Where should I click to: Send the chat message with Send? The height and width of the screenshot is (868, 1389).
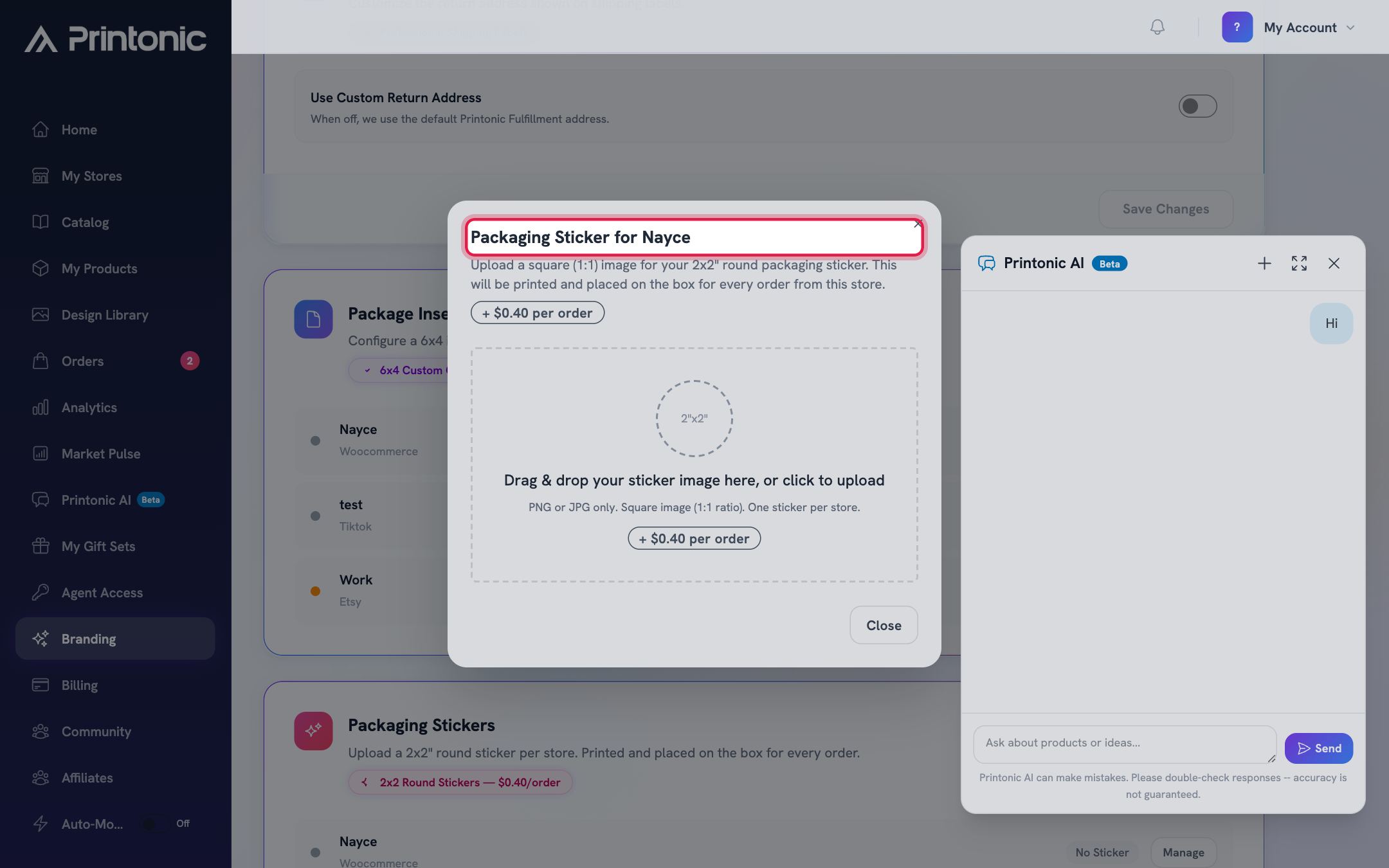point(1318,748)
